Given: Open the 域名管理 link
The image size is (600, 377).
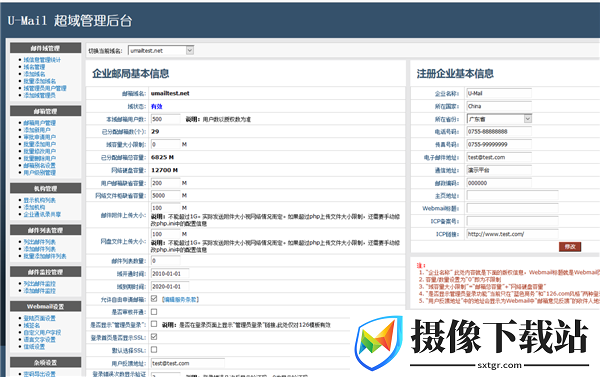Looking at the screenshot, I should (34, 67).
